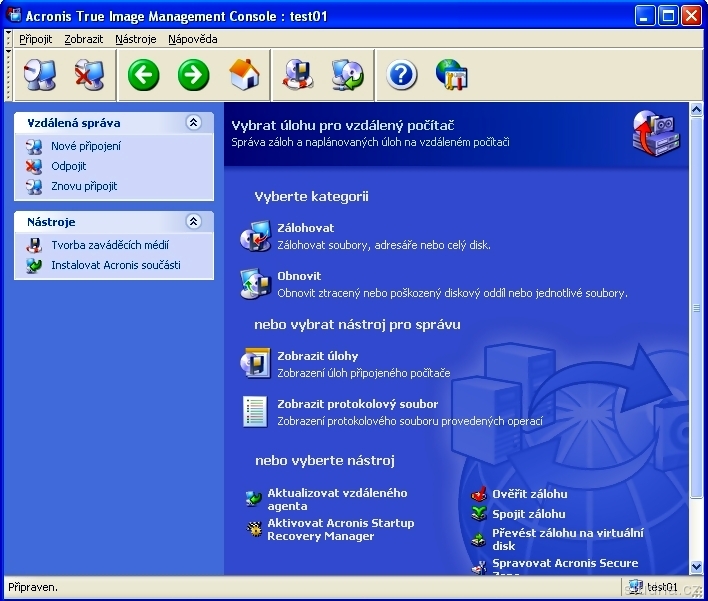Go back with the green left arrow
Screen dimensions: 708x601
pos(144,75)
